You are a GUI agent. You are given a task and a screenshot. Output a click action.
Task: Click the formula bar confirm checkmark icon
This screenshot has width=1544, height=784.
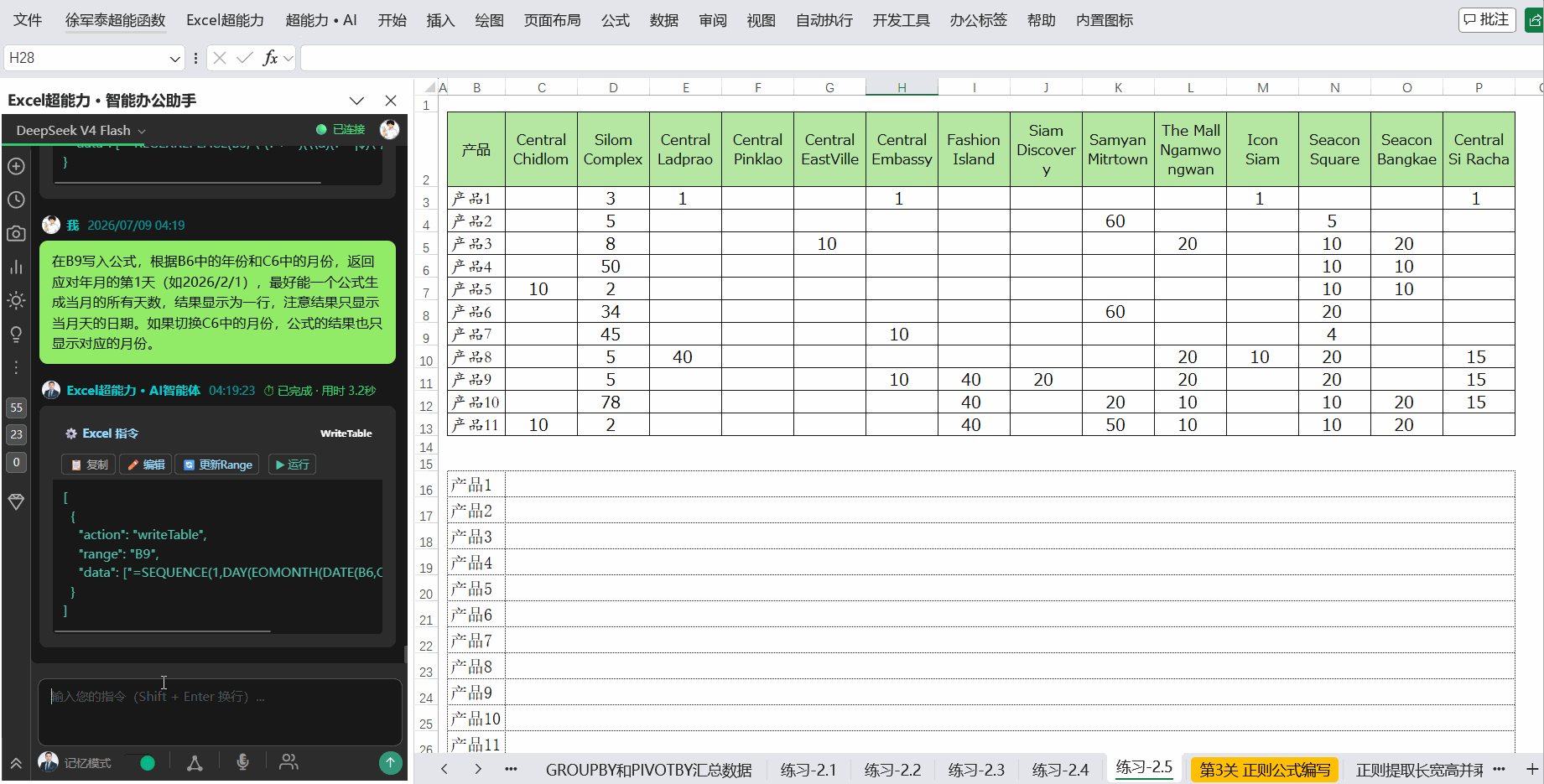[245, 58]
